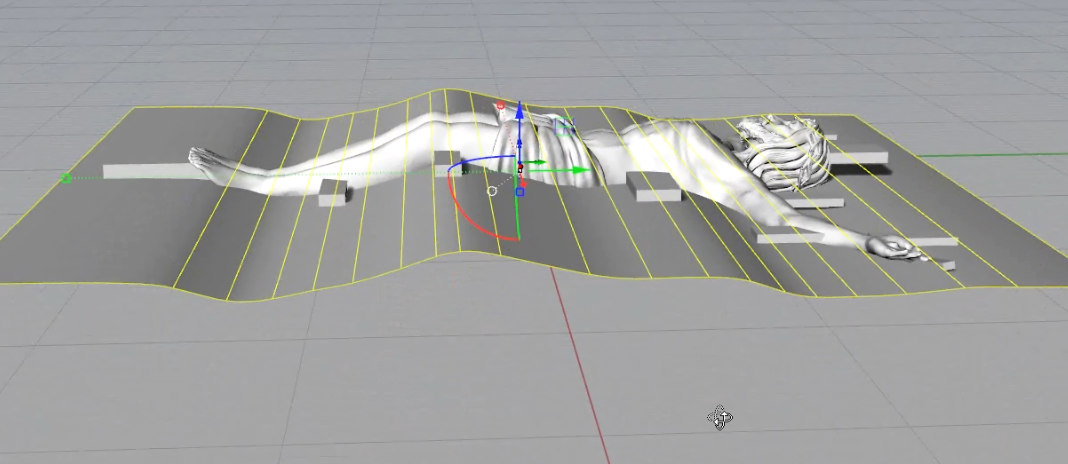
Task: Select the statue's feet
Action: [207, 162]
